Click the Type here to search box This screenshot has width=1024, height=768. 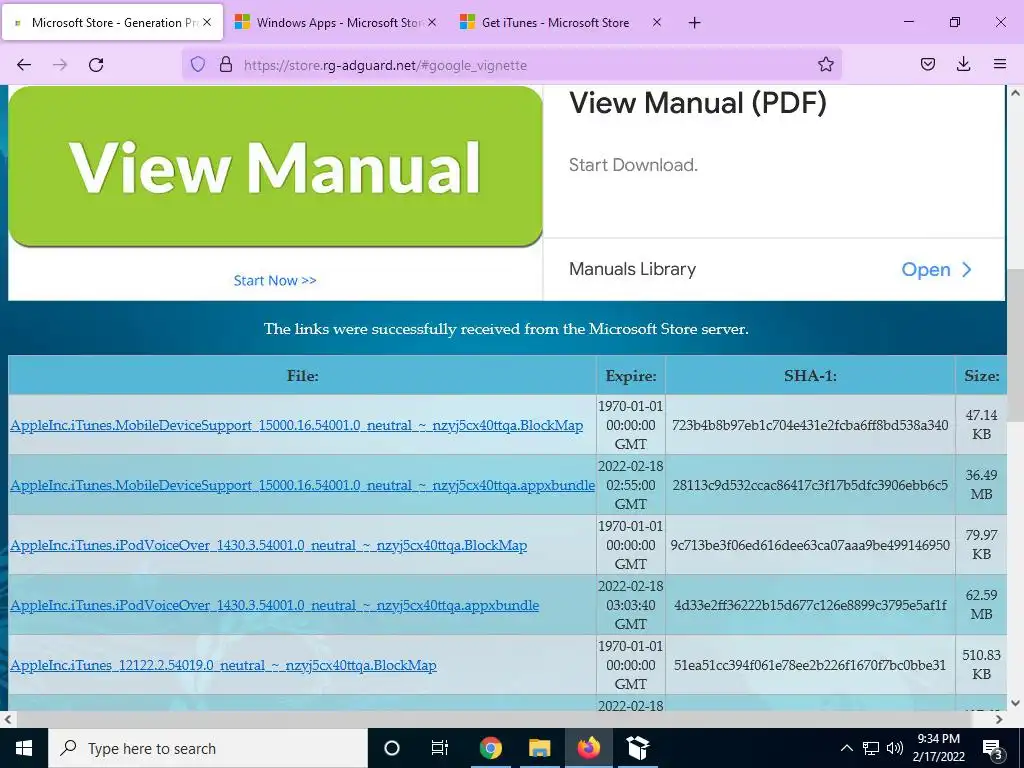tap(208, 748)
